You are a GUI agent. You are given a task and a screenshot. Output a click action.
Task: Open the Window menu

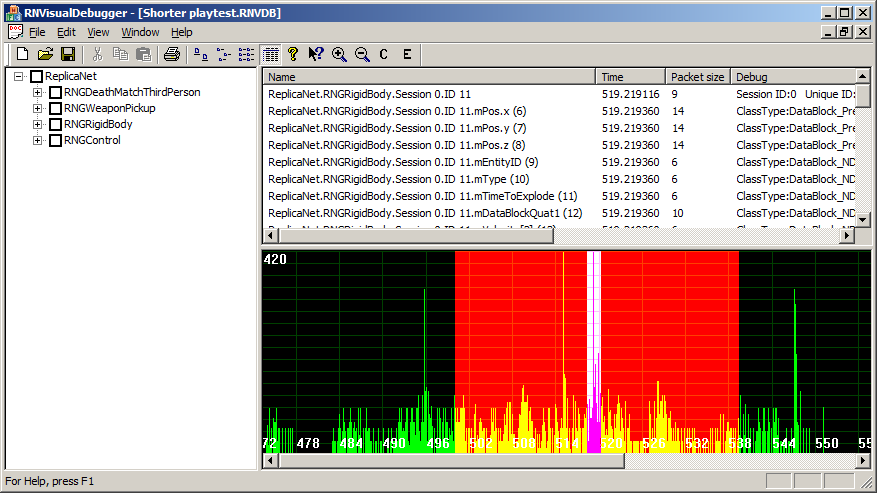[x=140, y=32]
